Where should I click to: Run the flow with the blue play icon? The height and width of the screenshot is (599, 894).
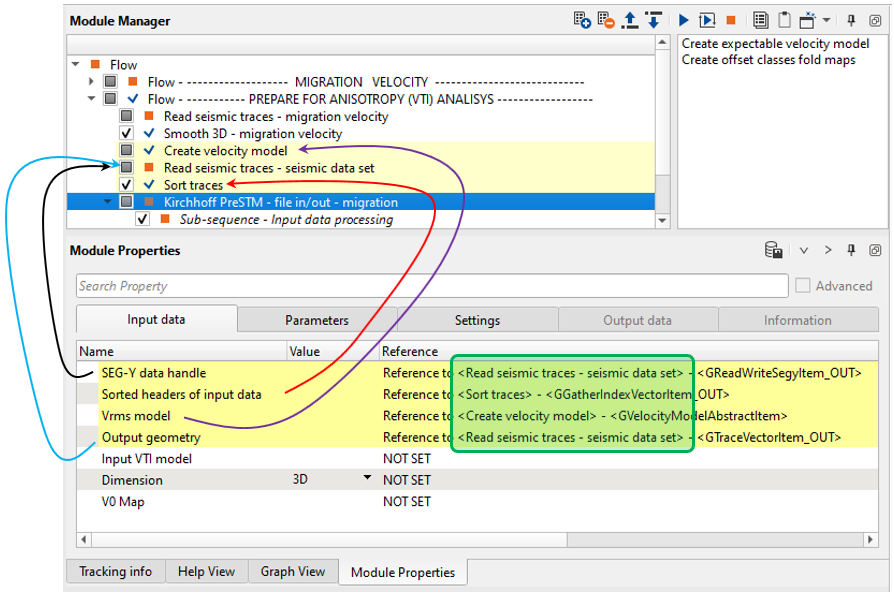pos(683,20)
